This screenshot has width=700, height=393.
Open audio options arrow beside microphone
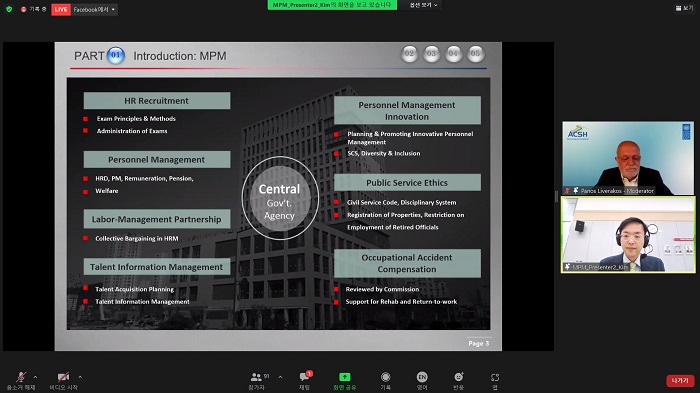pos(35,377)
